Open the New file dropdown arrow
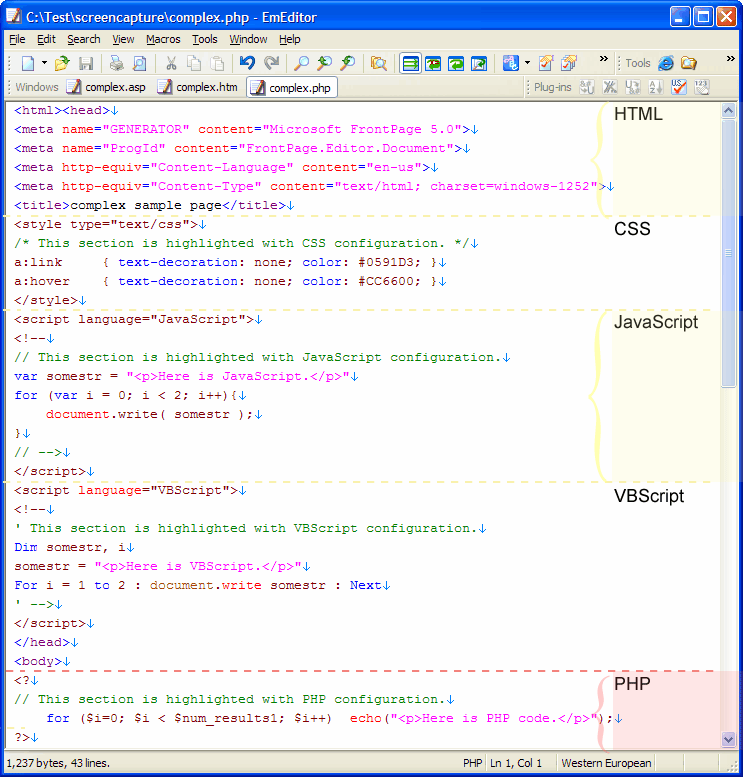 point(44,63)
